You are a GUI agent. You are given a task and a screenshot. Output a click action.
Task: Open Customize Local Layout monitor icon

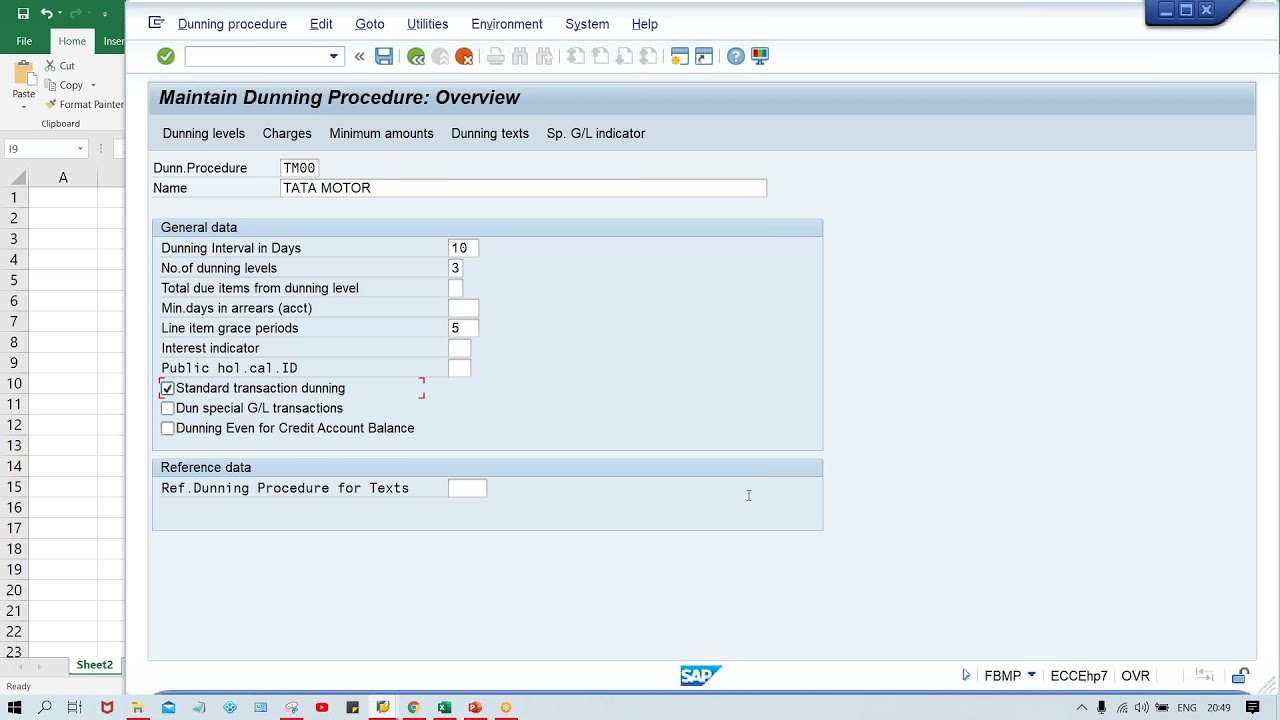coord(760,56)
